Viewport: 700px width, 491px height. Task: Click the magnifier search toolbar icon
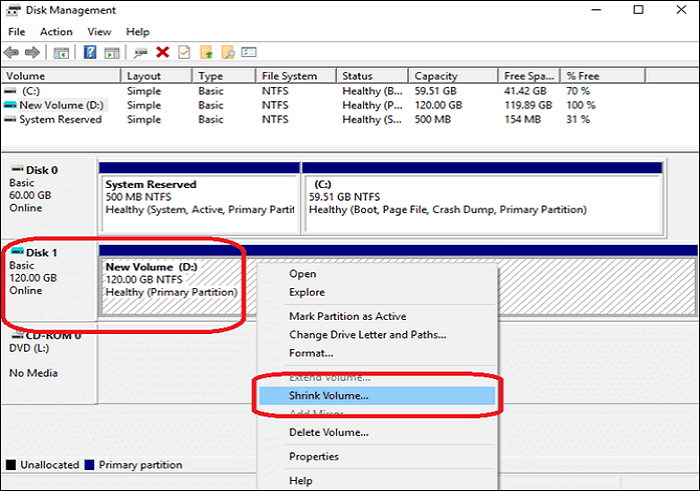pyautogui.click(x=228, y=52)
